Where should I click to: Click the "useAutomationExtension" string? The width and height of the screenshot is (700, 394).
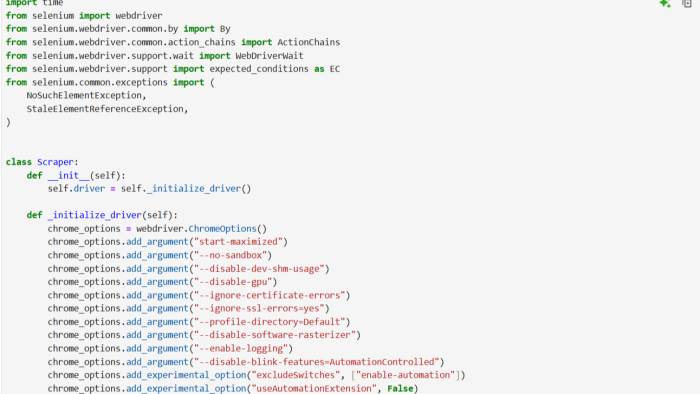[x=314, y=389]
